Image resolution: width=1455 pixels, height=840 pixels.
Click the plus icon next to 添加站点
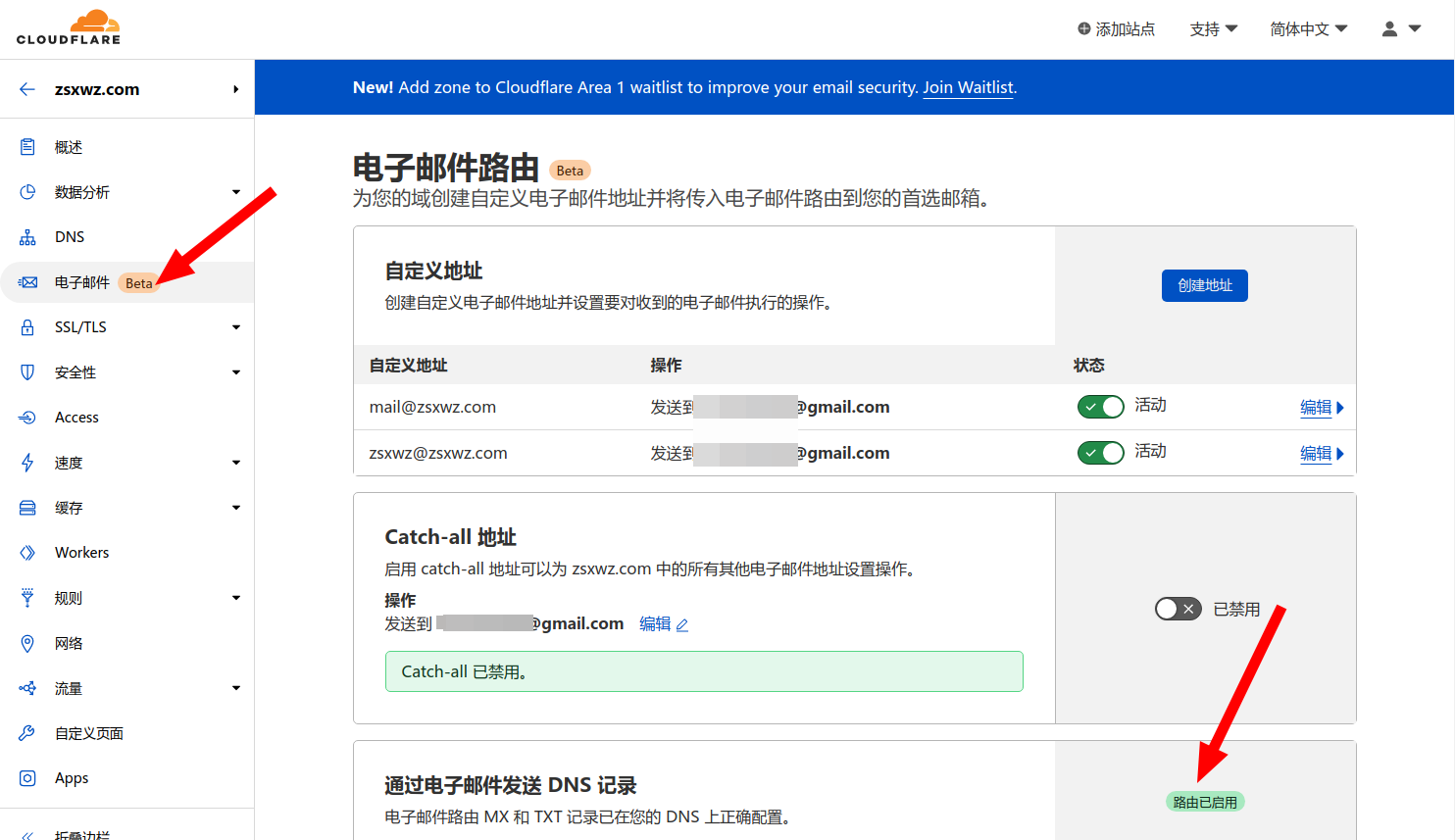coord(1084,28)
